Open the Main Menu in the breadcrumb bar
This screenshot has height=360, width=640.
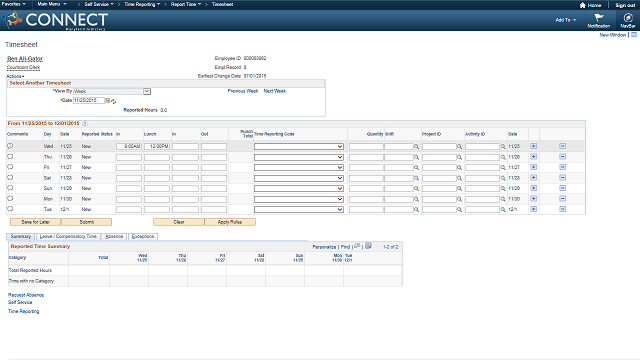point(52,4)
